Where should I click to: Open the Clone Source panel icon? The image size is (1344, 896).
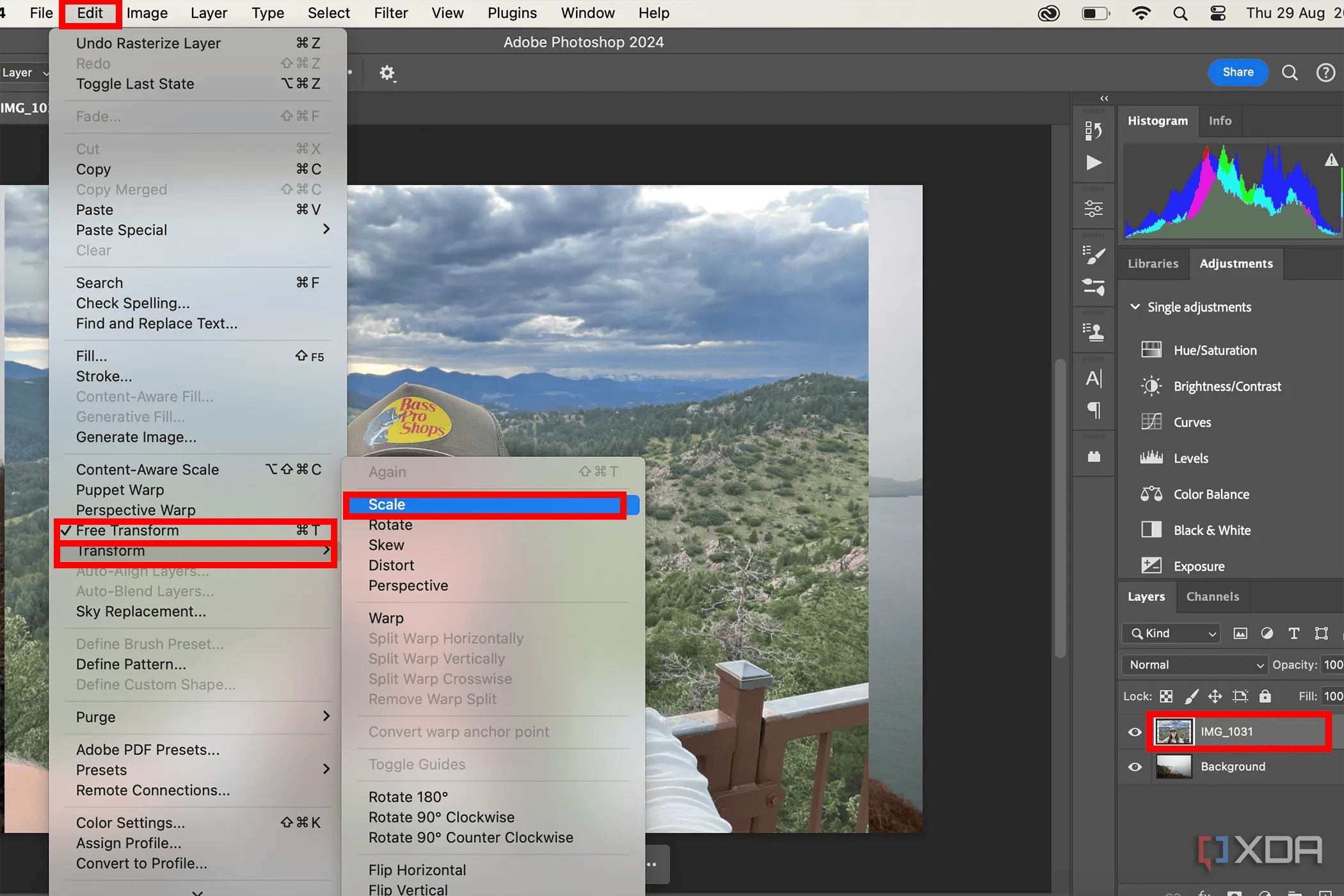tap(1094, 332)
